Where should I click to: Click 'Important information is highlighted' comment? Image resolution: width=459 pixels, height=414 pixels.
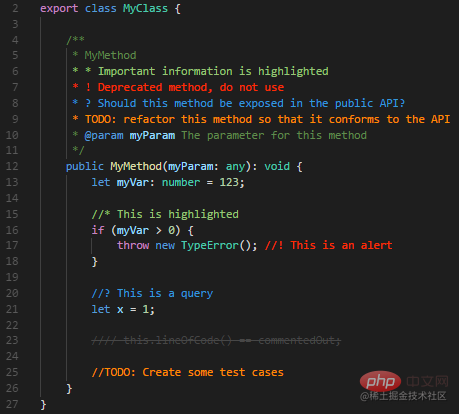(213, 71)
